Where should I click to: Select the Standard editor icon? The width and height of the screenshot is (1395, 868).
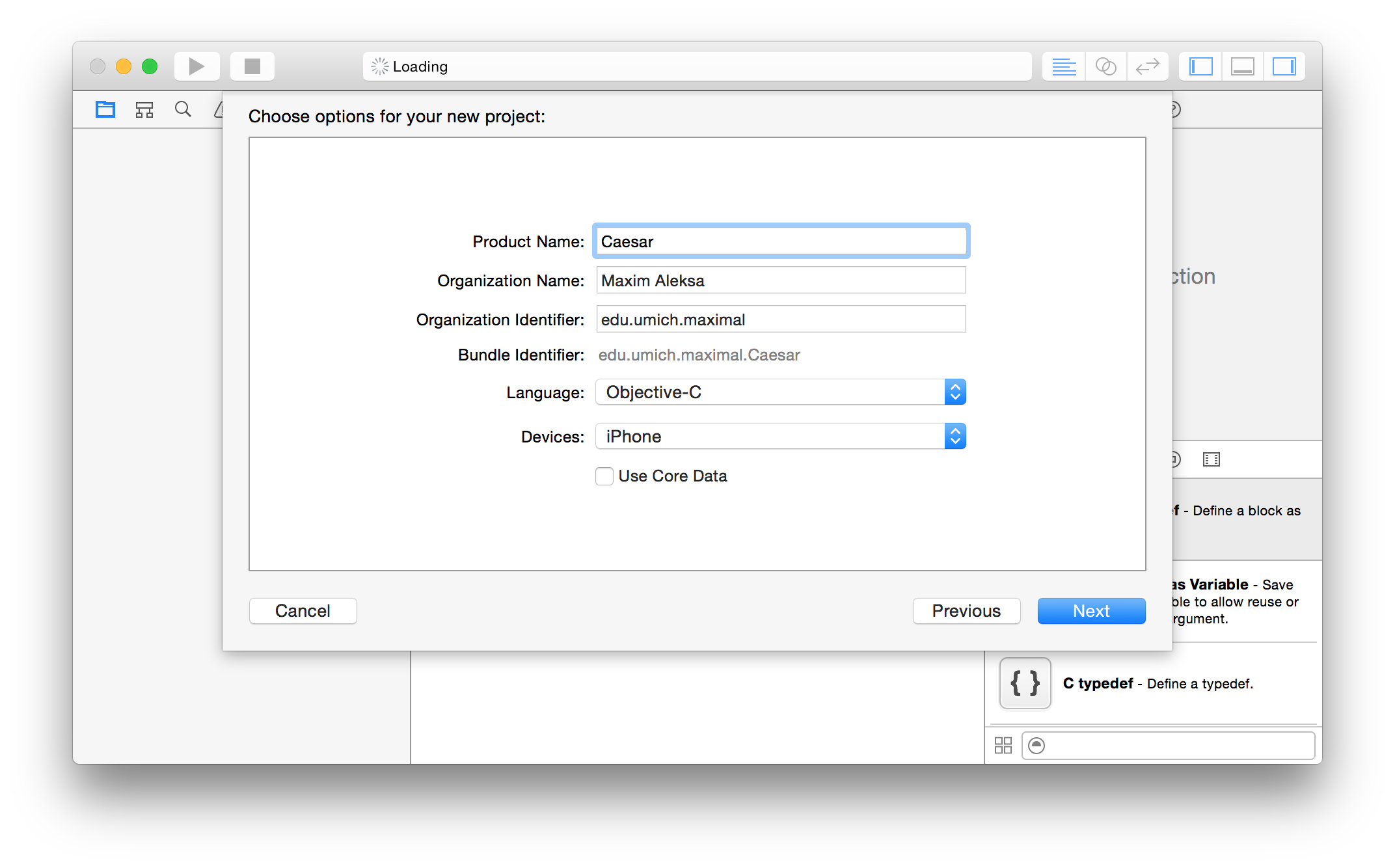1064,66
